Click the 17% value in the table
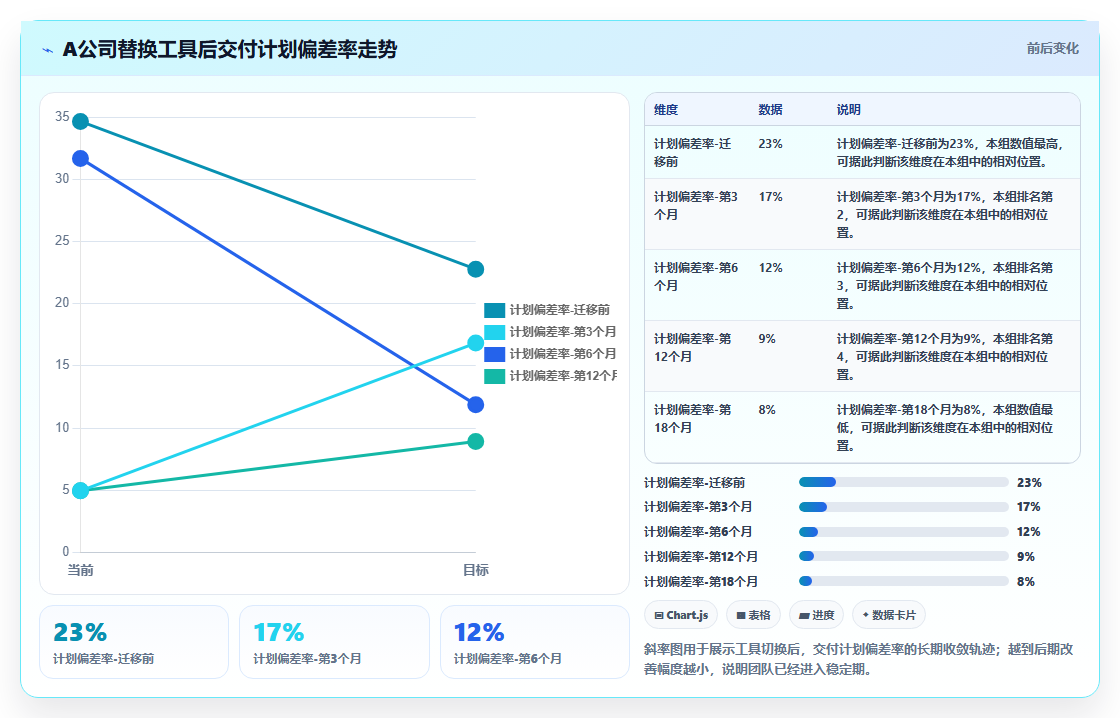 coord(771,196)
